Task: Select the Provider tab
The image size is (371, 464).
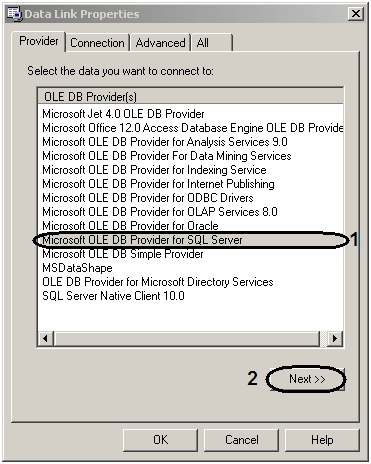Action: (39, 41)
